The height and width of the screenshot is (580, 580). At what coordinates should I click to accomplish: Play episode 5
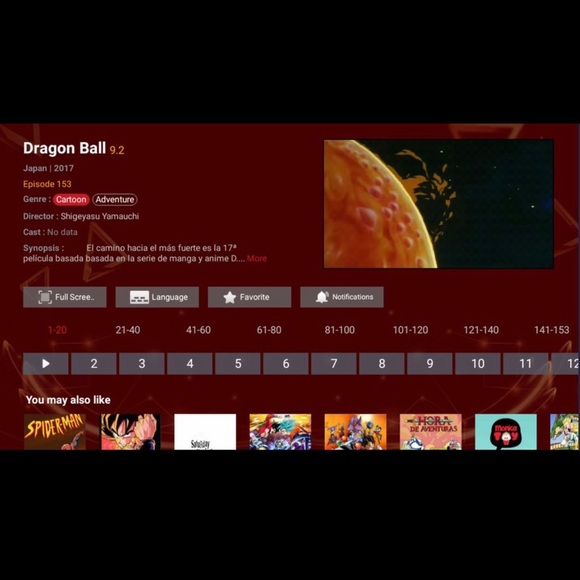click(238, 364)
